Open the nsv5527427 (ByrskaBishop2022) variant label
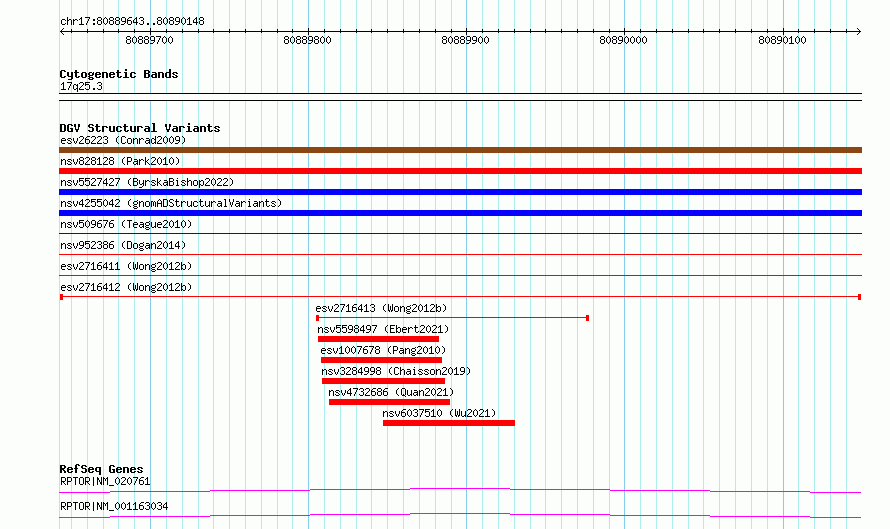This screenshot has width=890, height=529. pyautogui.click(x=147, y=182)
